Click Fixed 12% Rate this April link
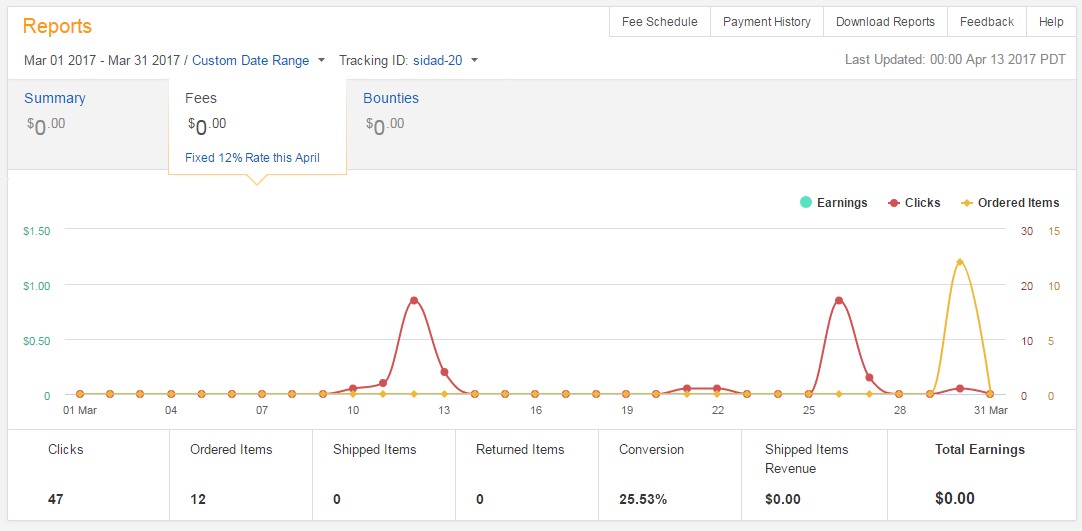 (252, 158)
